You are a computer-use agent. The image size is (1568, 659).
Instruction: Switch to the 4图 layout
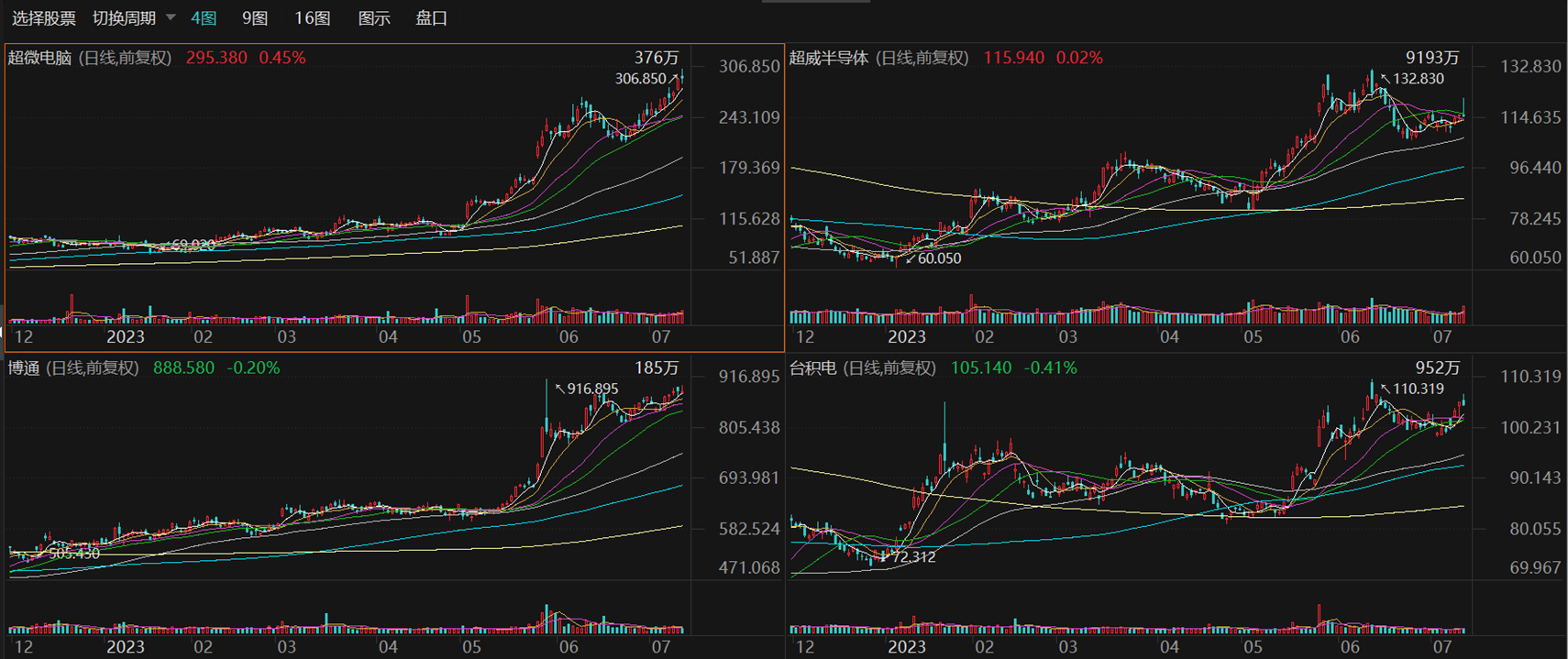click(204, 18)
